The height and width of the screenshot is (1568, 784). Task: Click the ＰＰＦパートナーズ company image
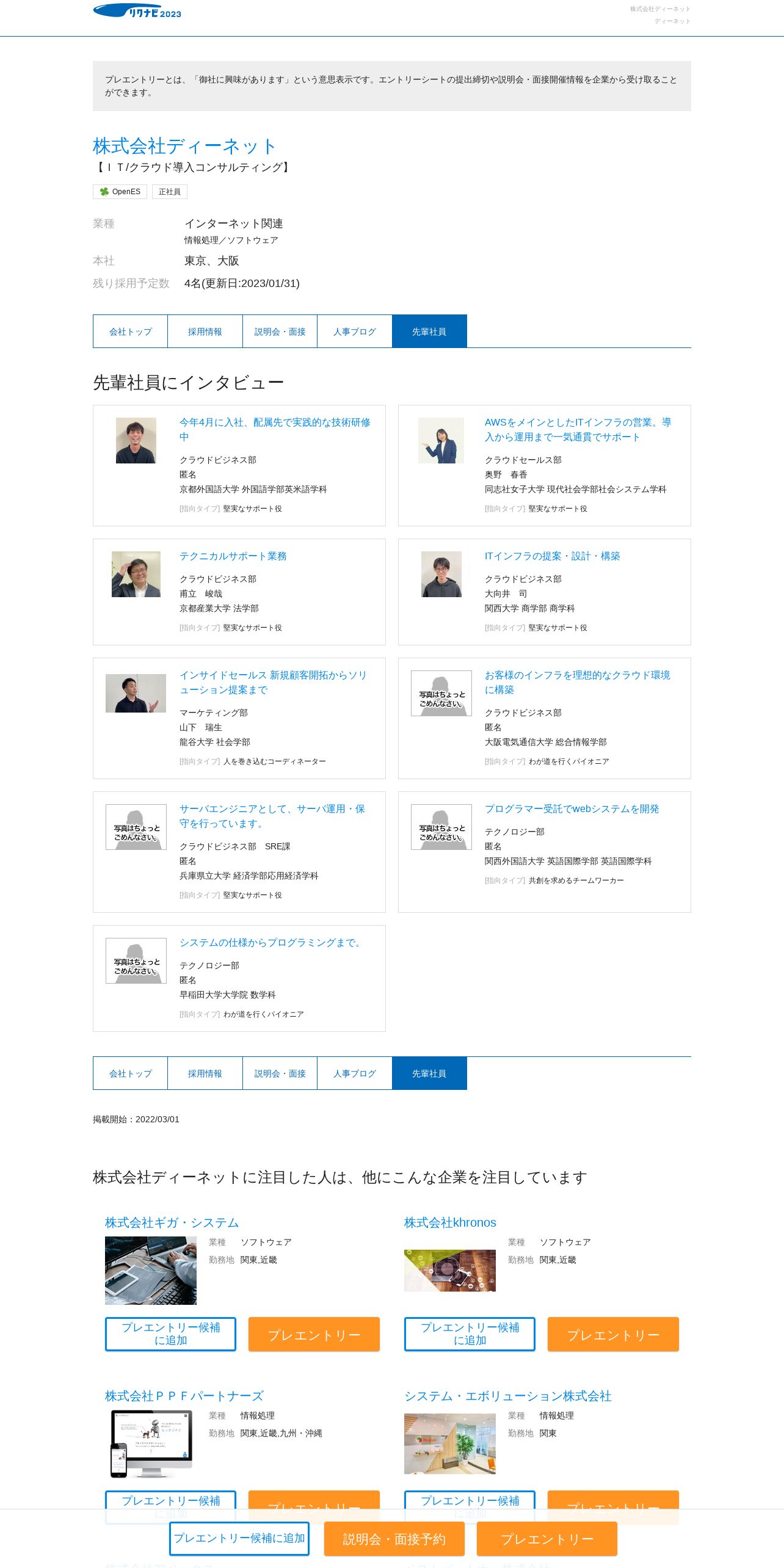(x=151, y=1444)
